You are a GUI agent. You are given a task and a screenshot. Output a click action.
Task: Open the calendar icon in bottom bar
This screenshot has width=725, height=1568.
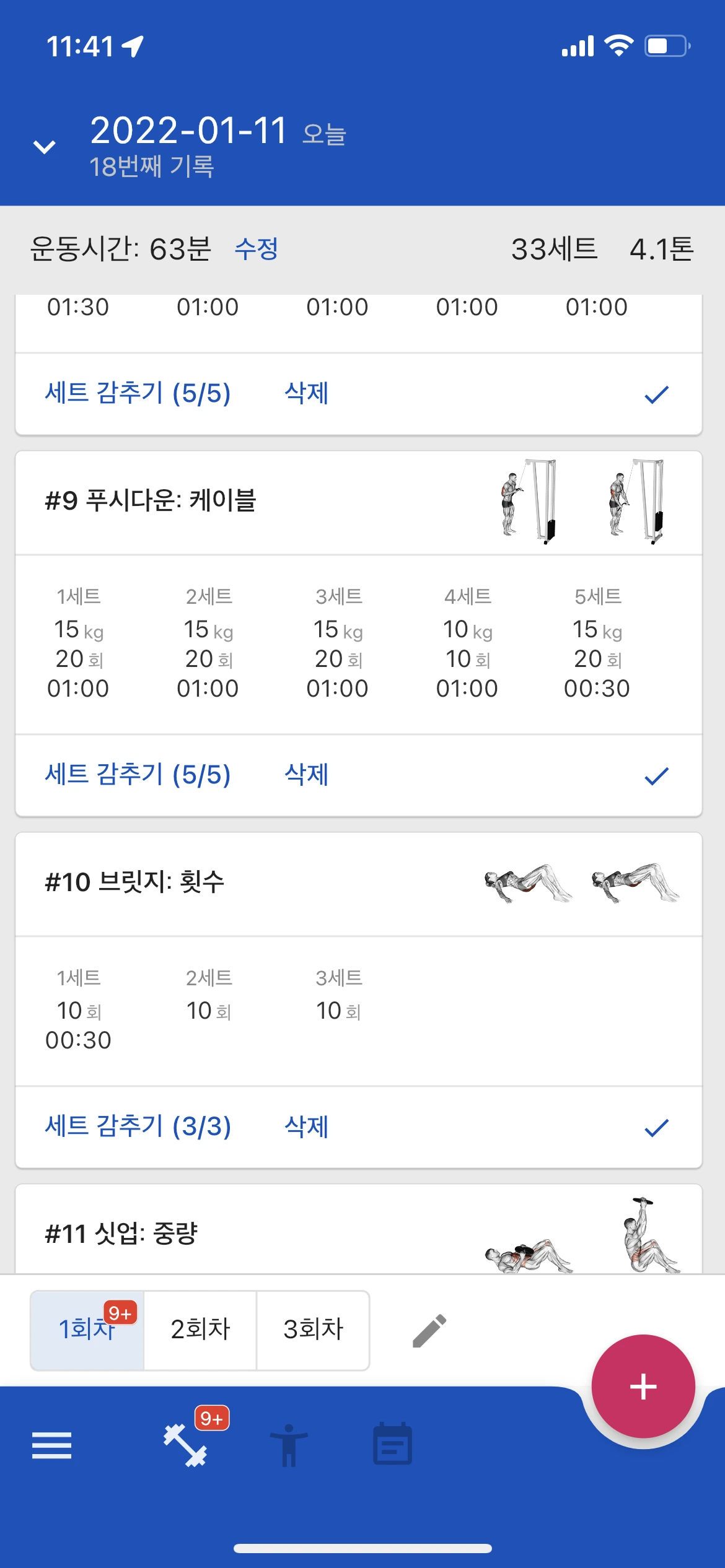tap(392, 1444)
